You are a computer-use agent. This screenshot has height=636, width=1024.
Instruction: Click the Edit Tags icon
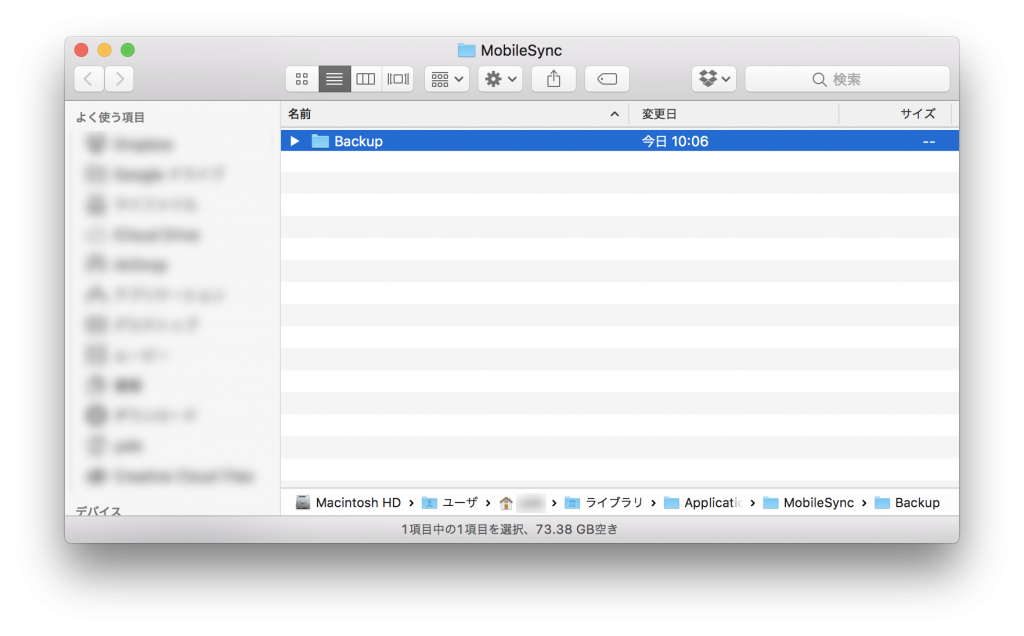[607, 78]
